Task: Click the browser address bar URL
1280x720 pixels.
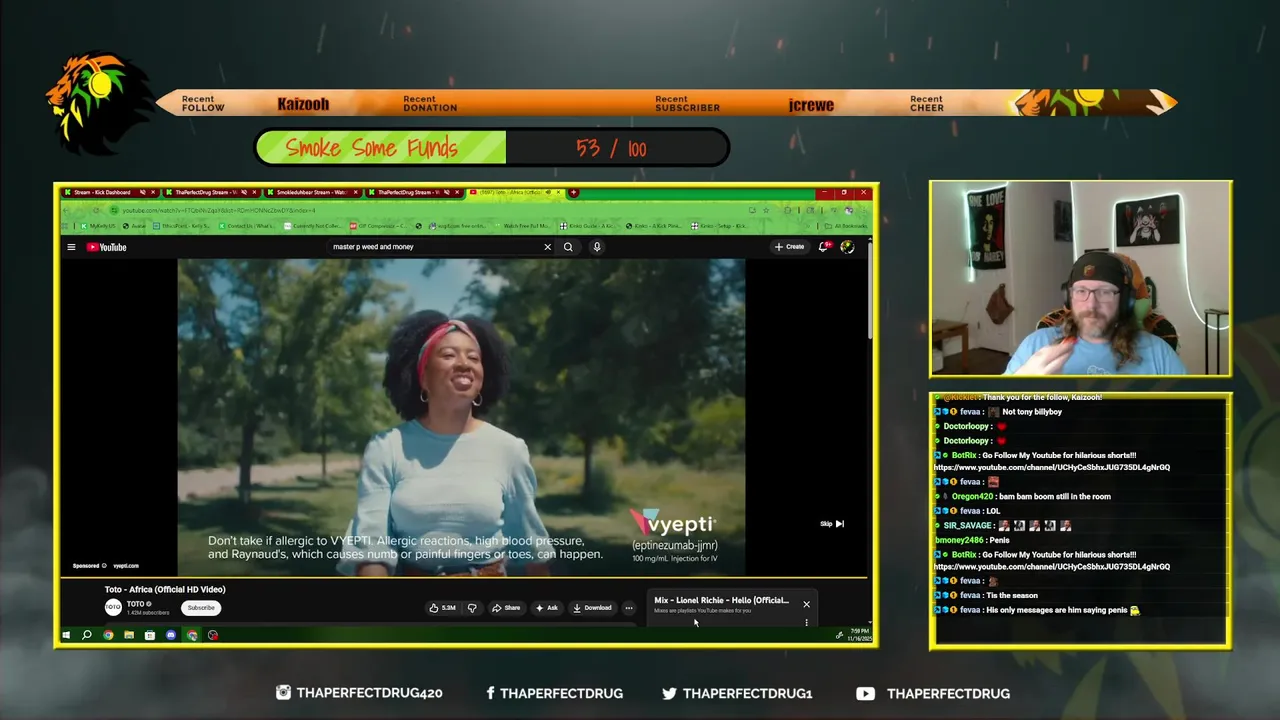Action: [x=220, y=210]
